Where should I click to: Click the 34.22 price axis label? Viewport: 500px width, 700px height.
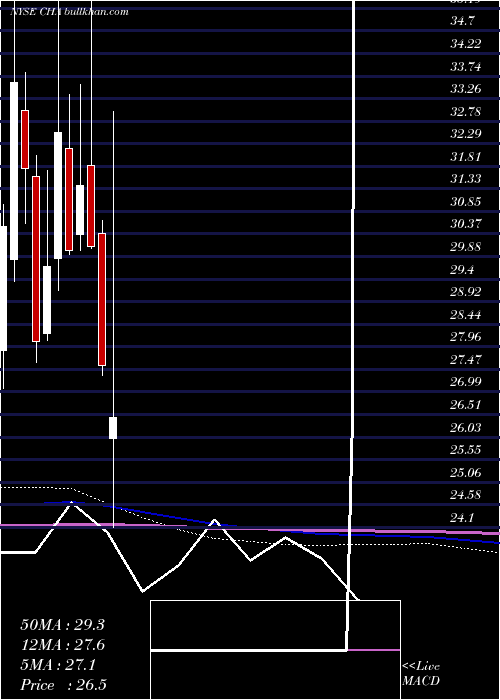[465, 44]
